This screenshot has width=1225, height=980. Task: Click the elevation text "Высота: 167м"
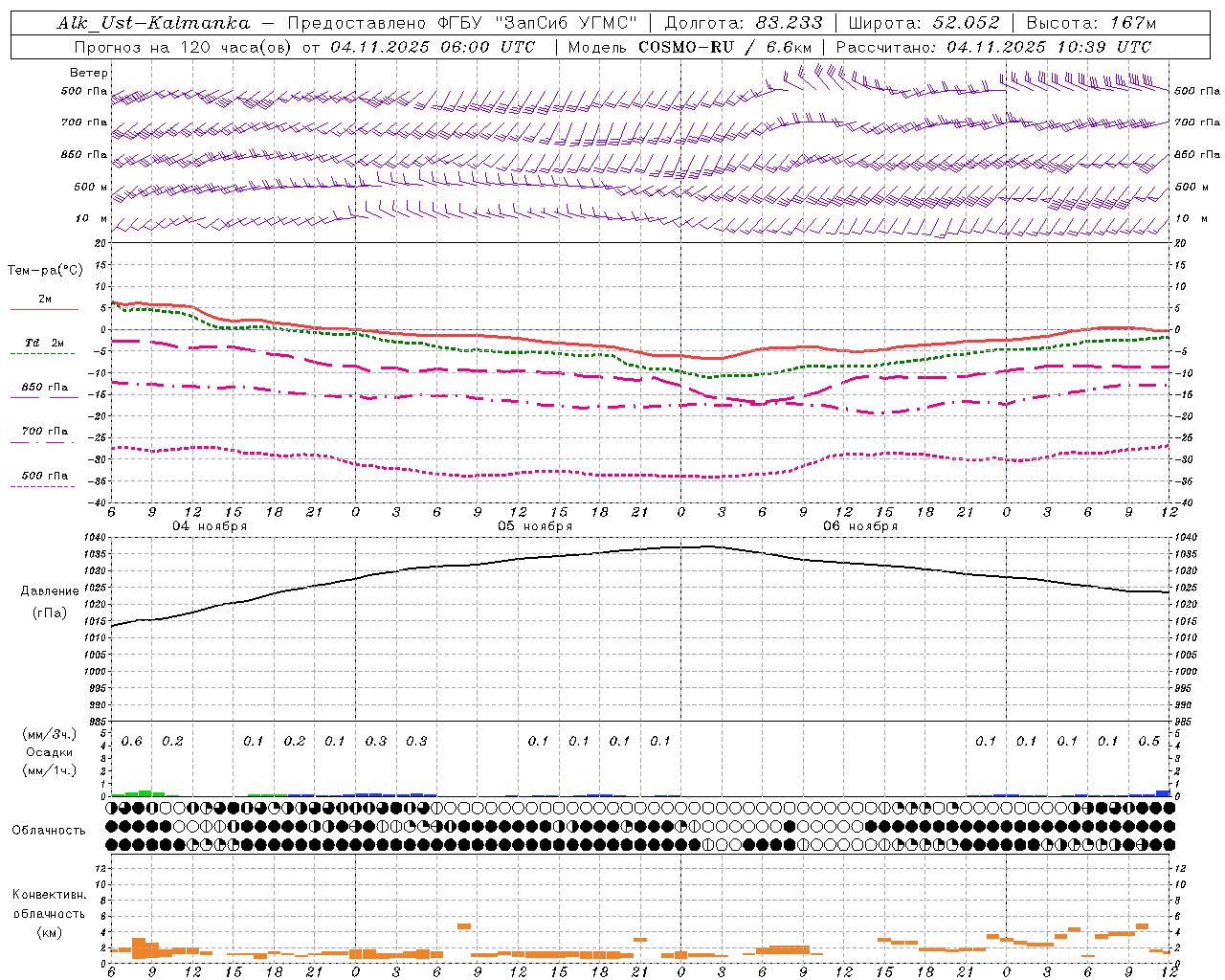(1091, 23)
